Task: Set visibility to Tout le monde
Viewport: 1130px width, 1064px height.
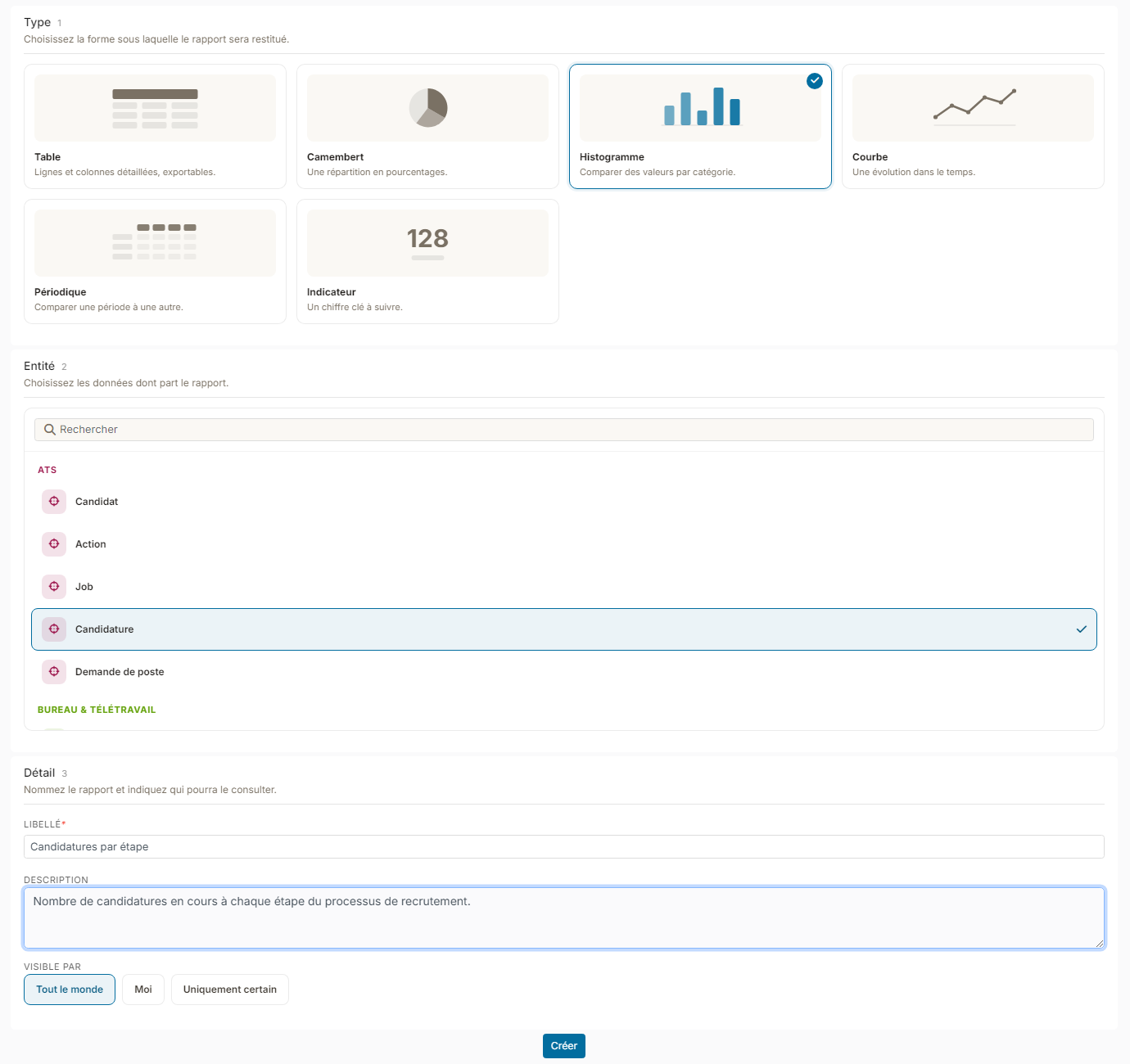Action: click(70, 990)
